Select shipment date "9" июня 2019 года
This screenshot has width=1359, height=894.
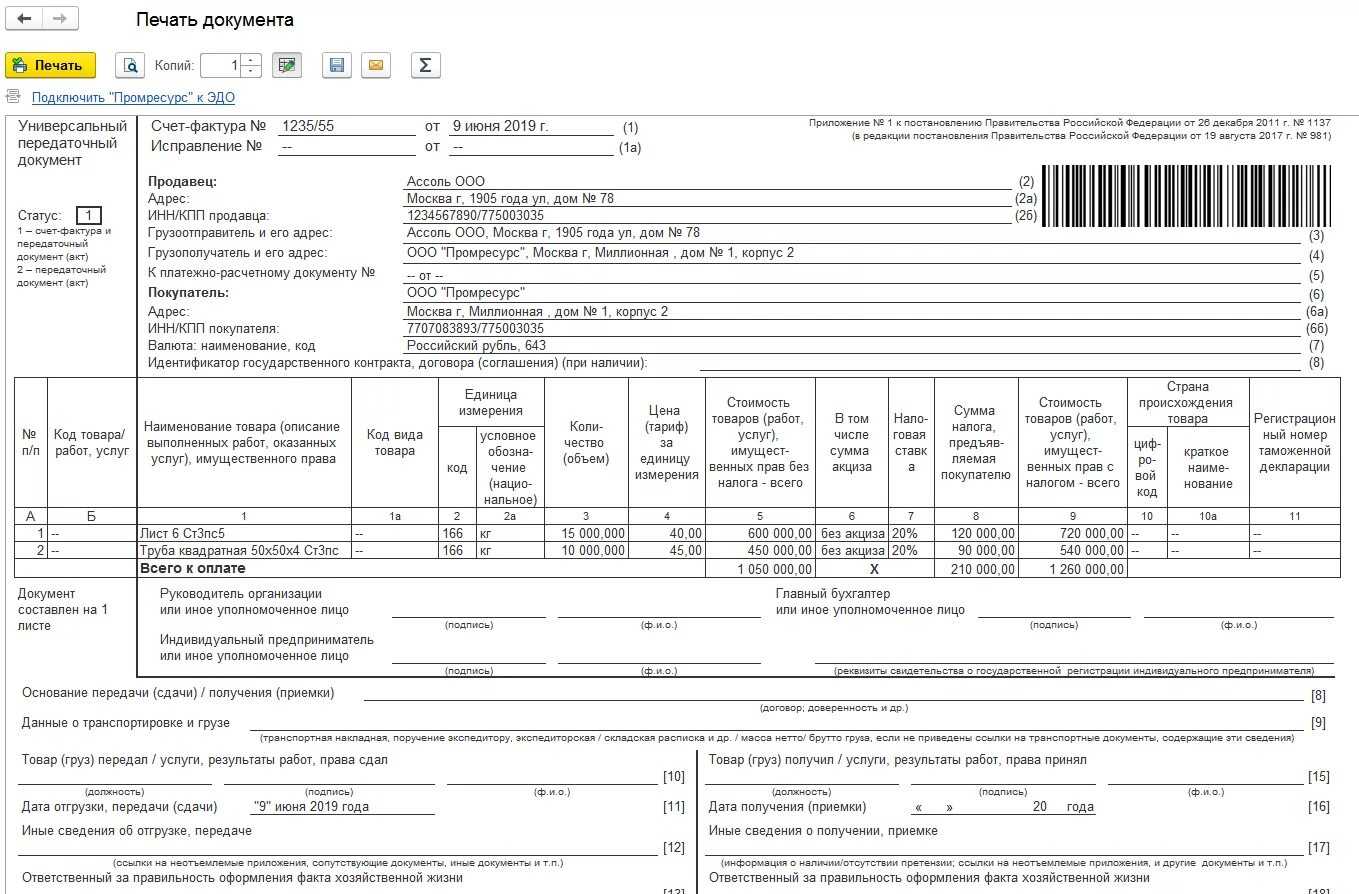click(x=312, y=806)
